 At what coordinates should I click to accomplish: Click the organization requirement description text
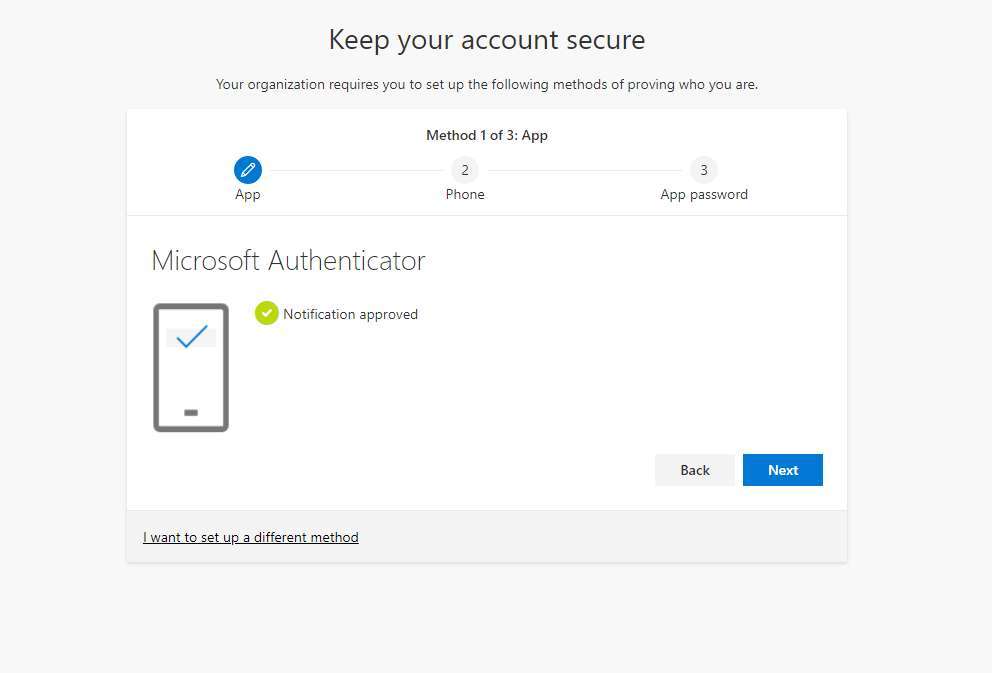point(487,84)
